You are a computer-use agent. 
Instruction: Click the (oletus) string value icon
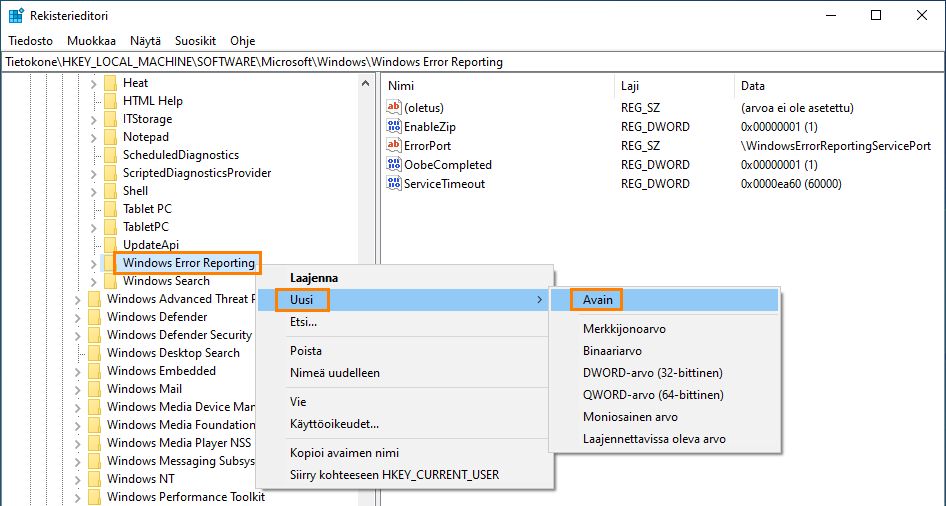tap(394, 107)
